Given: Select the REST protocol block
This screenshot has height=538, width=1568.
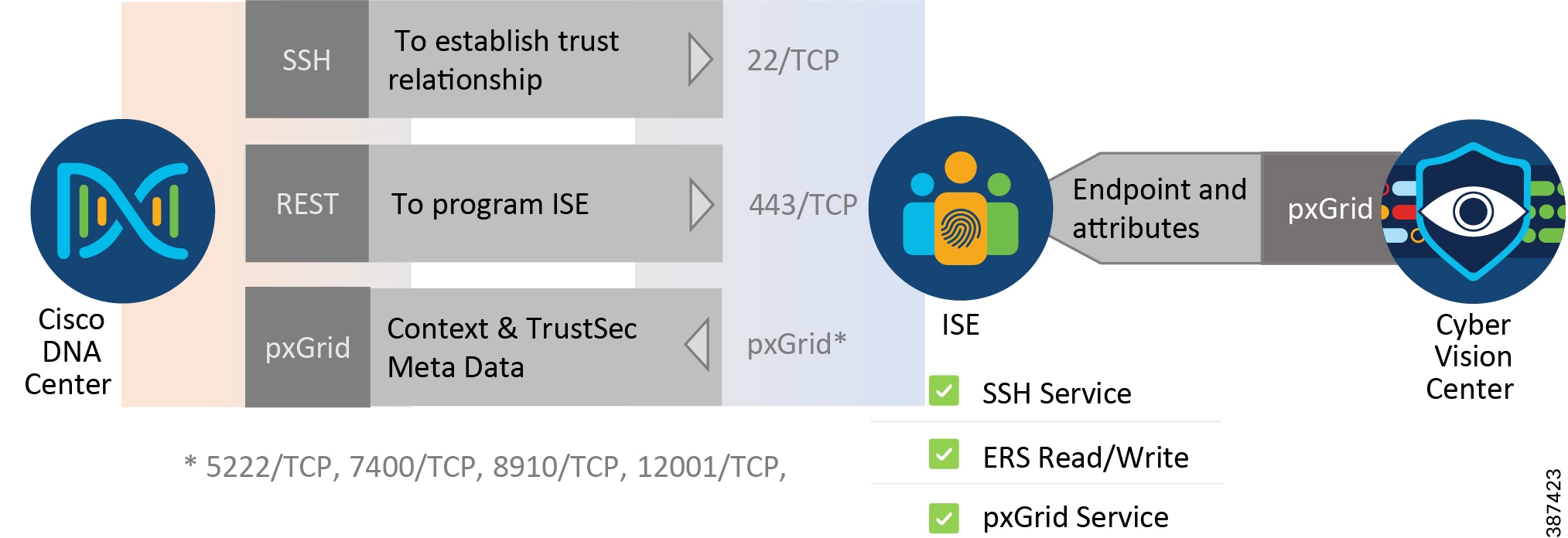Looking at the screenshot, I should [307, 204].
